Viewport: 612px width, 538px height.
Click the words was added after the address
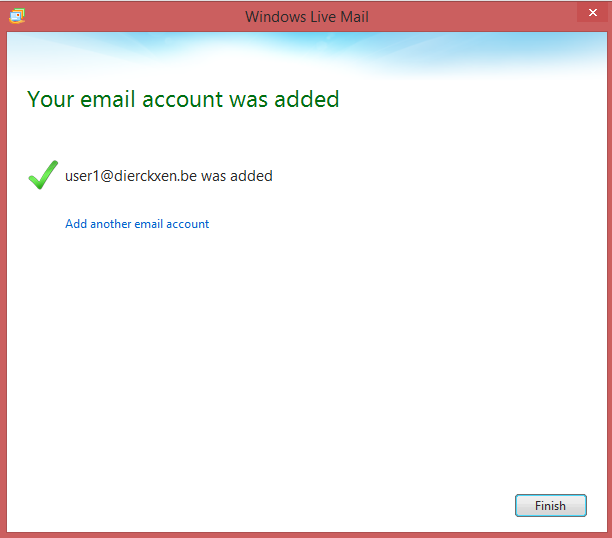[237, 176]
